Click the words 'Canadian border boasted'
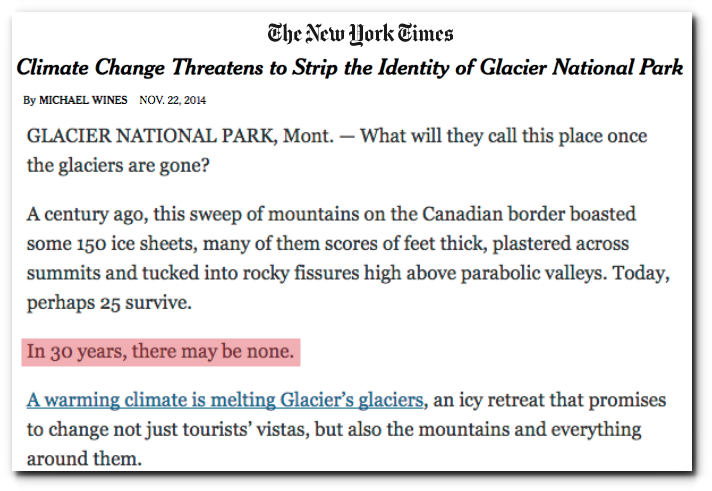712x491 pixels. (x=529, y=214)
